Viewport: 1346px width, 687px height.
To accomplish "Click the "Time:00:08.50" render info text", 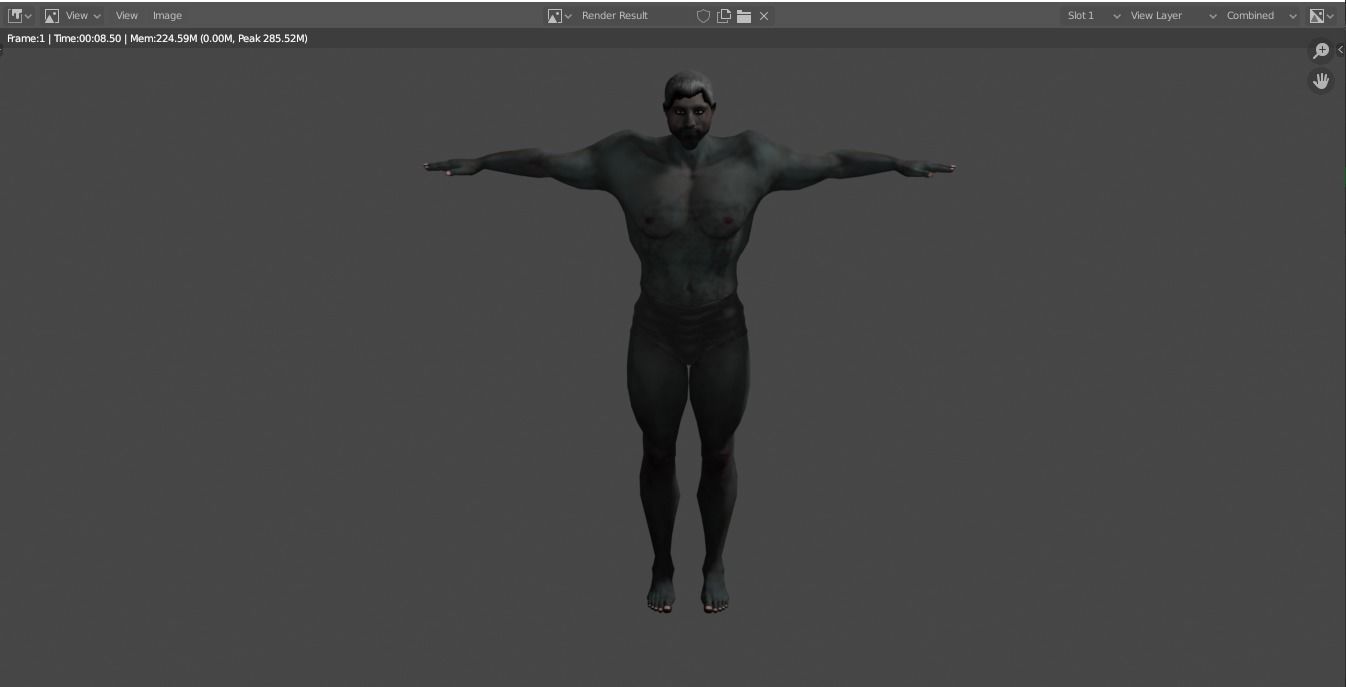I will coord(87,38).
